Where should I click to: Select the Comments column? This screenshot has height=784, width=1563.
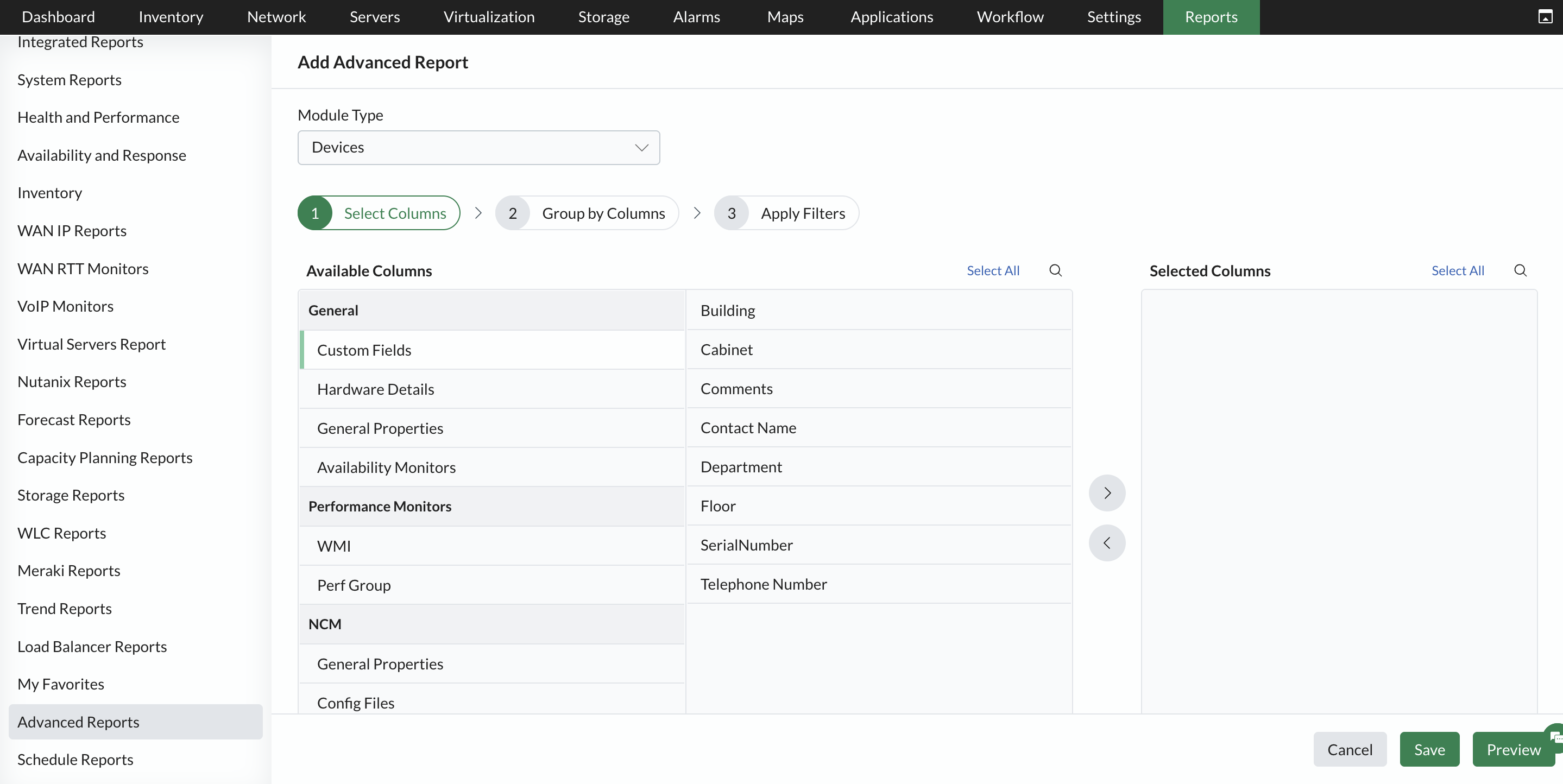click(879, 389)
